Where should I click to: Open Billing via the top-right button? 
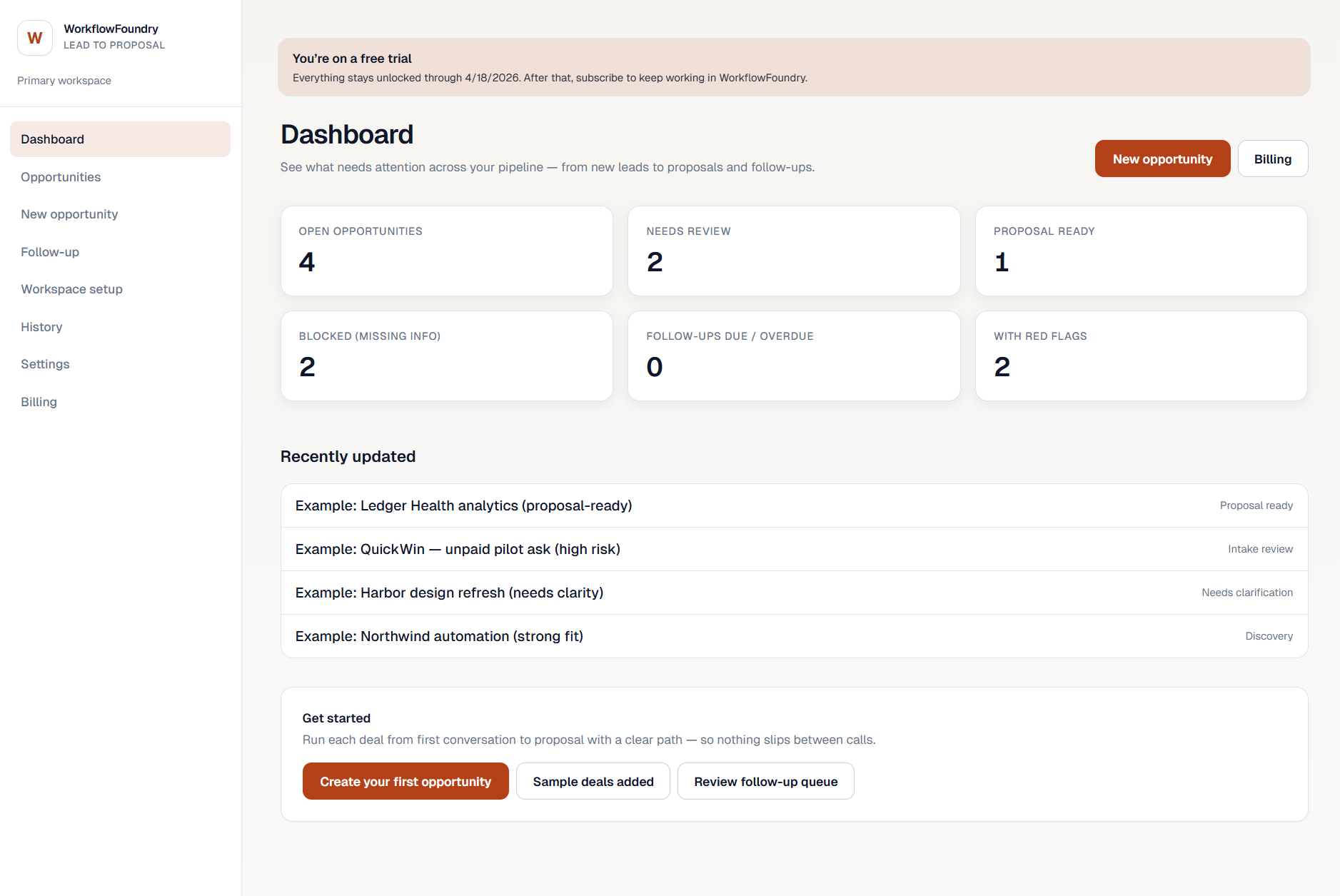tap(1272, 158)
